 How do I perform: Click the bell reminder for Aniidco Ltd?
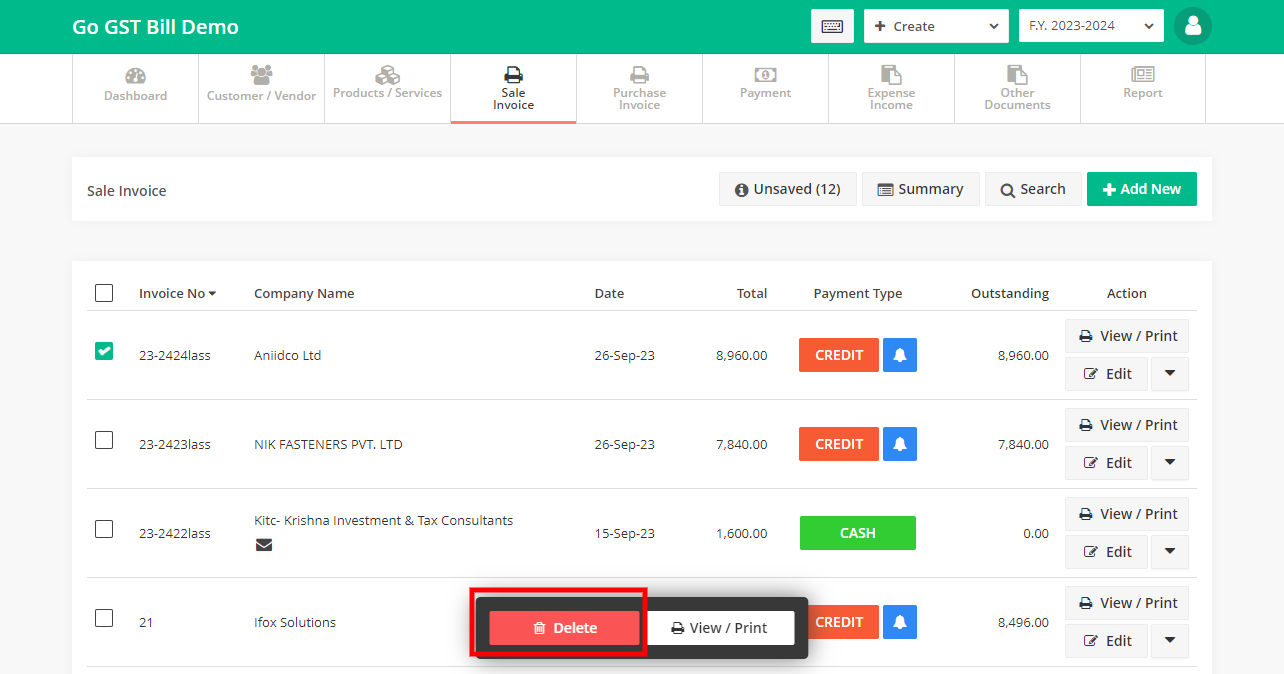[899, 355]
